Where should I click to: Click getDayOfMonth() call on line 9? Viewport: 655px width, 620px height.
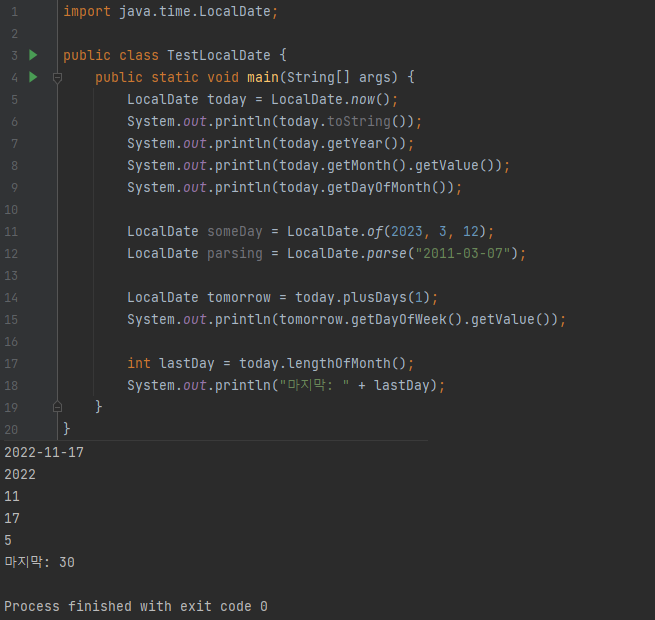pyautogui.click(x=387, y=188)
